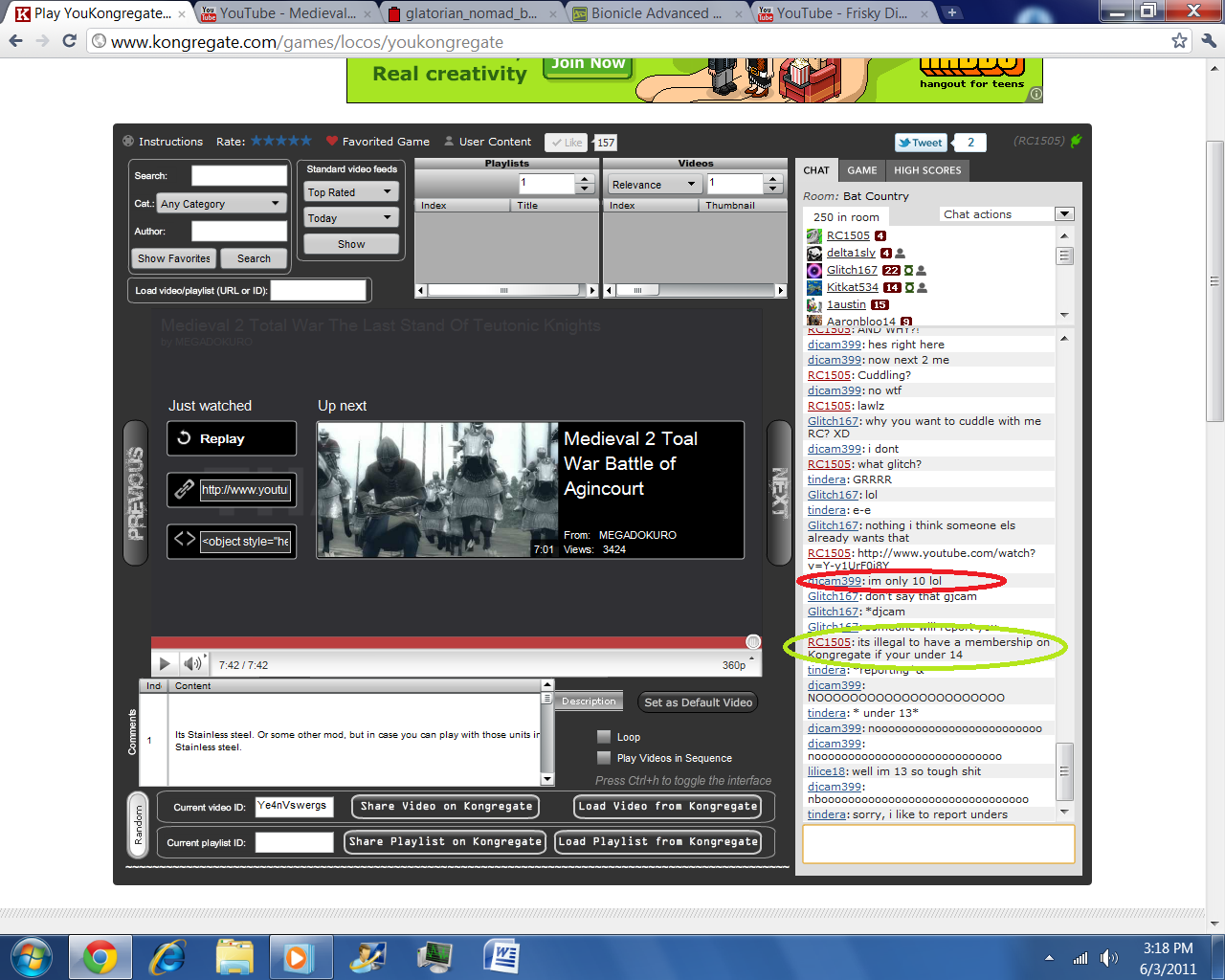Click the volume icon in system tray
Image resolution: width=1225 pixels, height=980 pixels.
coord(1109,958)
